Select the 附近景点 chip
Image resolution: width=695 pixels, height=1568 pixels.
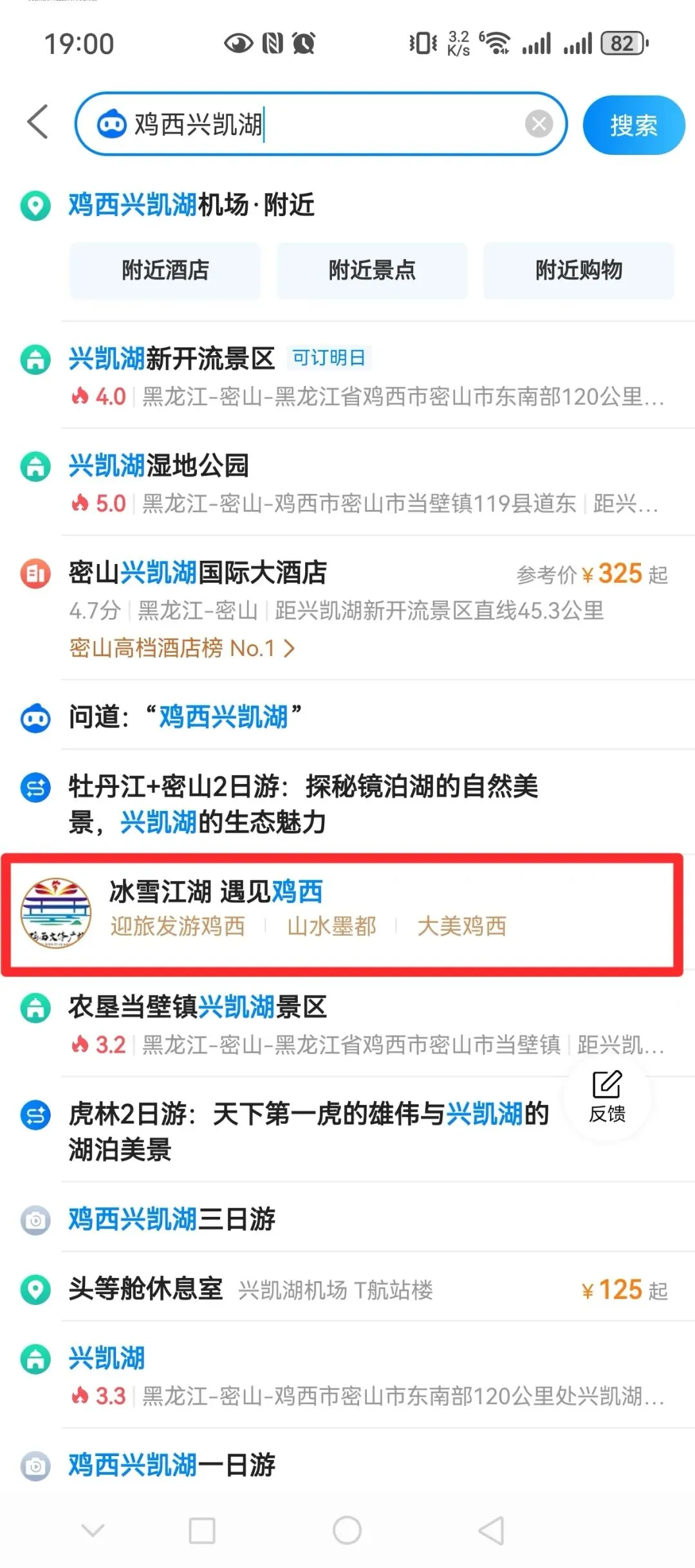coord(372,270)
